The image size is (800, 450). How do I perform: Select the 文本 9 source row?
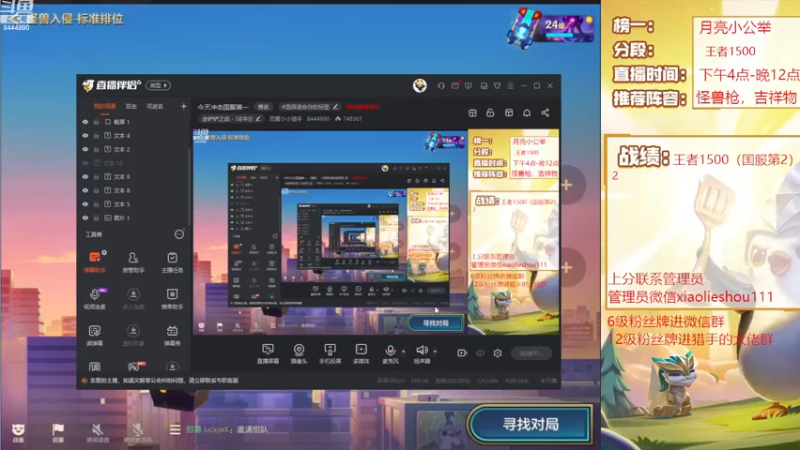click(x=135, y=177)
